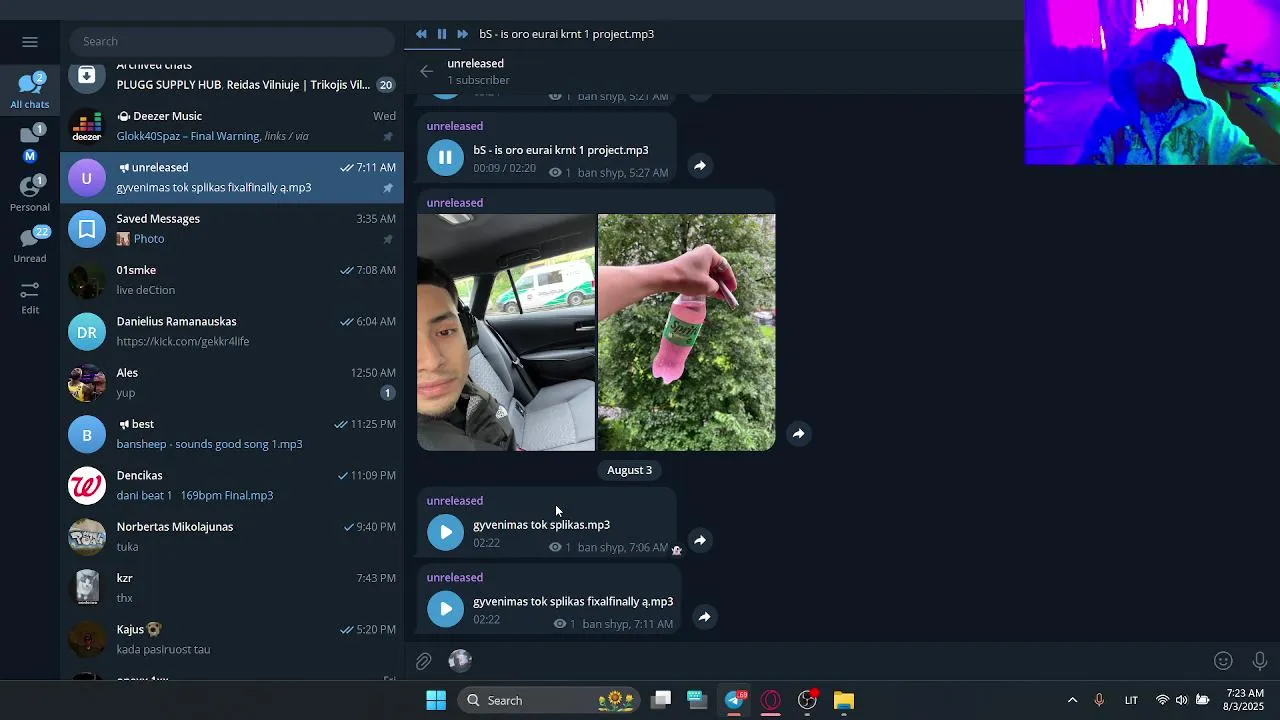This screenshot has height=720, width=1280.
Task: Open the car selfie photo
Action: [506, 332]
